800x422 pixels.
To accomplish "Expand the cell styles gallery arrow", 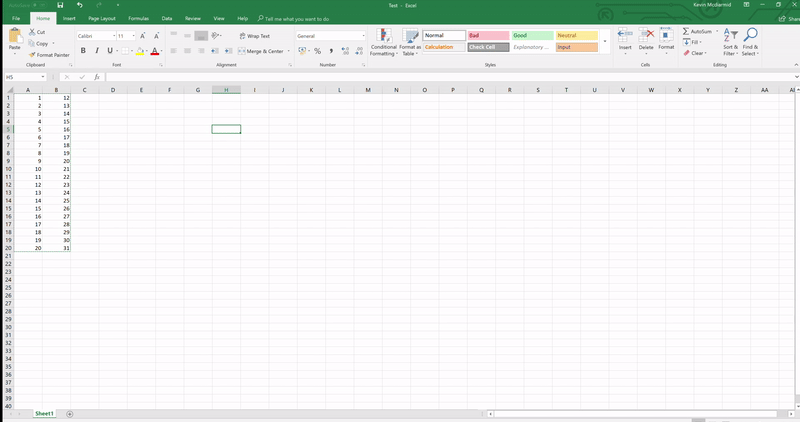I will click(x=605, y=41).
